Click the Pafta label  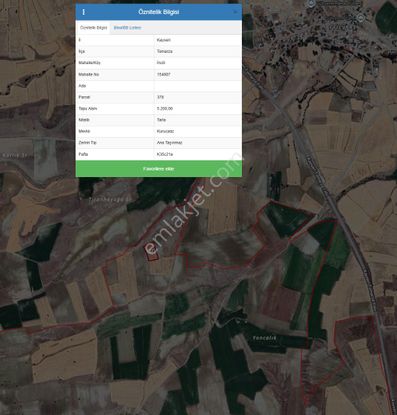83,154
